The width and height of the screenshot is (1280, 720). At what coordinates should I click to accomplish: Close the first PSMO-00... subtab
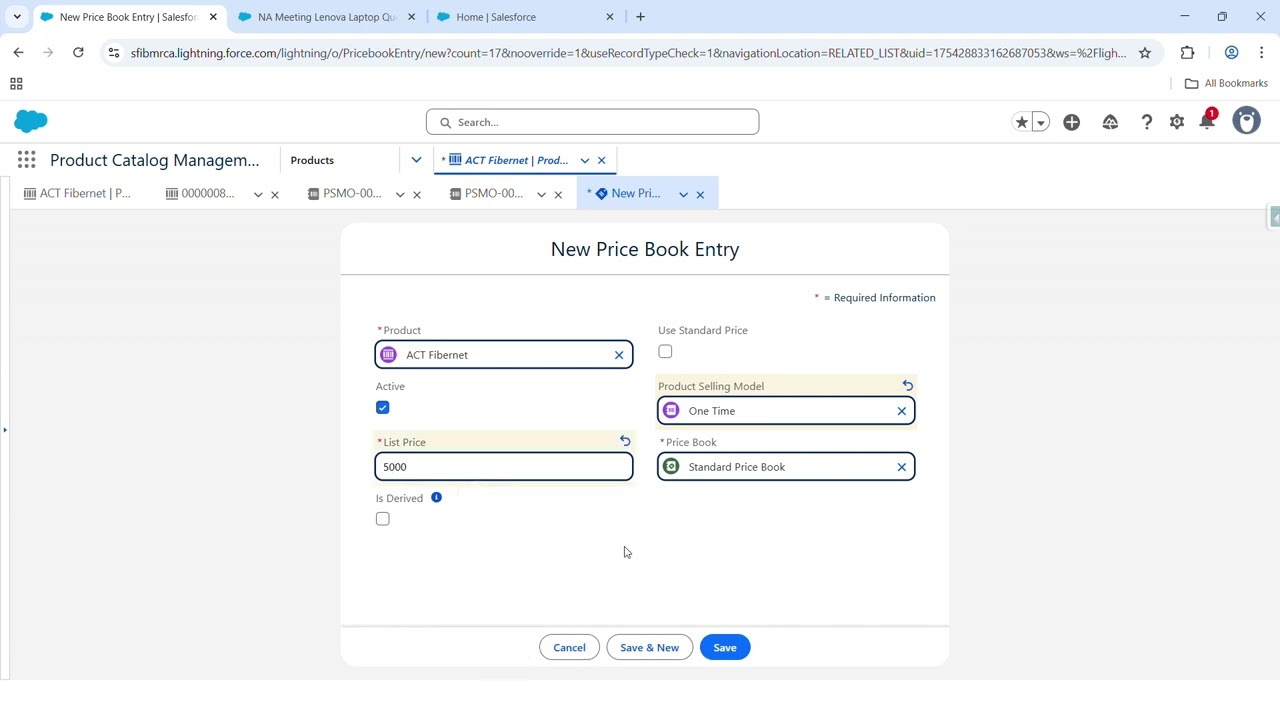pos(417,194)
